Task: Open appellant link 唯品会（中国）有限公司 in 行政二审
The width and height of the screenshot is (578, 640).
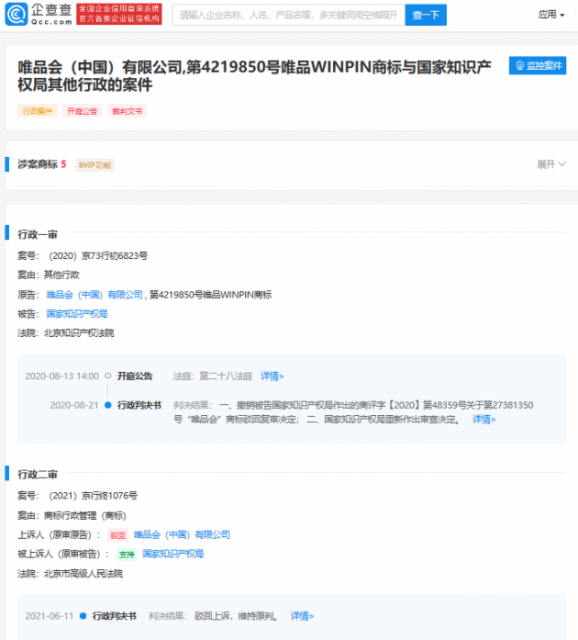Action: pyautogui.click(x=182, y=535)
